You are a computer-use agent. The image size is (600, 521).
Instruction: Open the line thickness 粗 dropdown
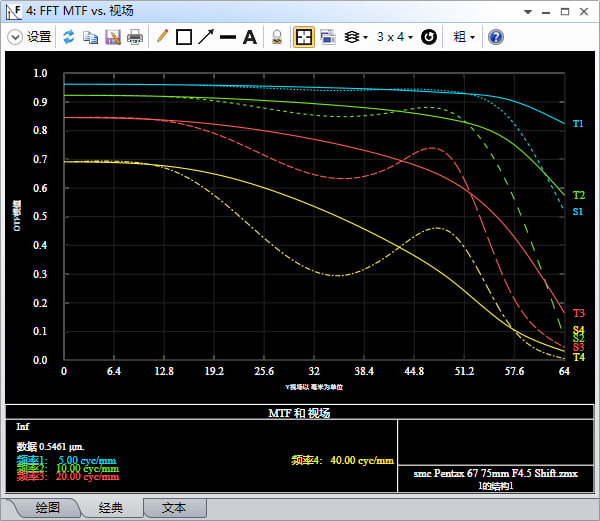pos(464,37)
